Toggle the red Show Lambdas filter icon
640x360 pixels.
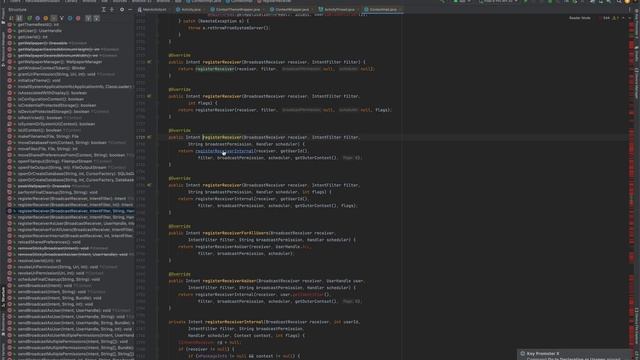(78, 18)
